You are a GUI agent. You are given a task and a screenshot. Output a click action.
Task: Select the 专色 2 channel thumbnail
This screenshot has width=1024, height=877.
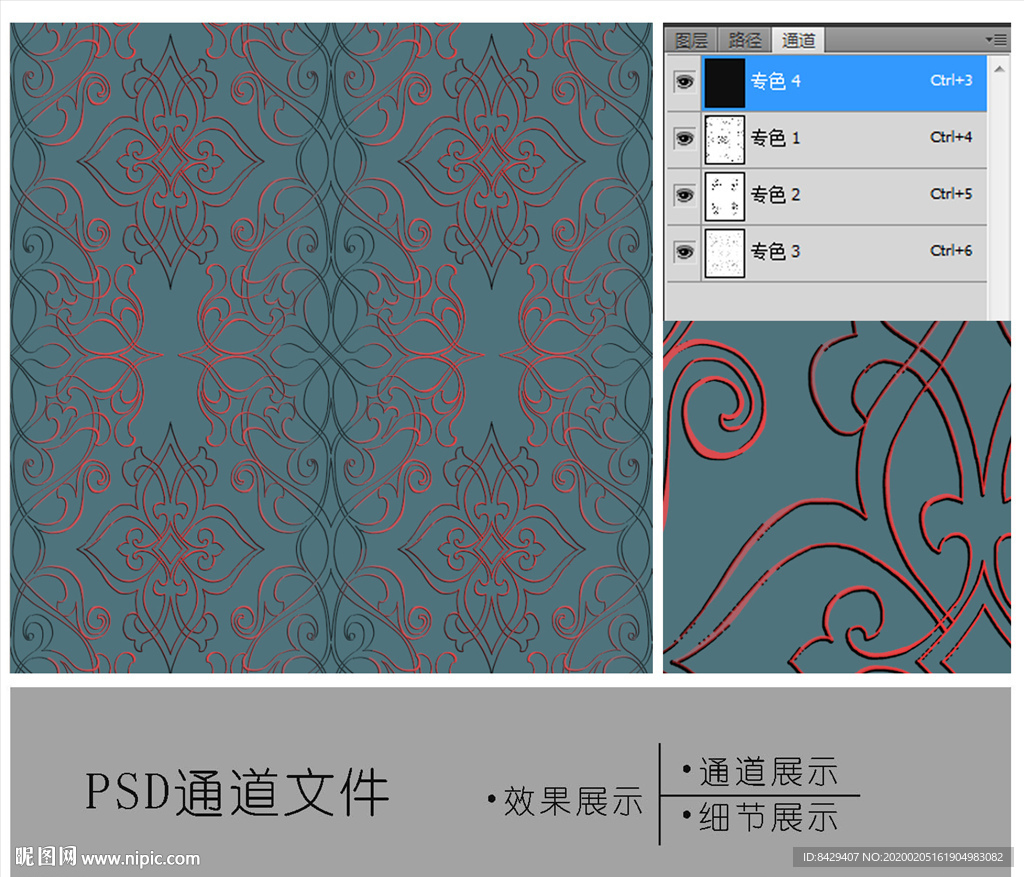click(724, 196)
